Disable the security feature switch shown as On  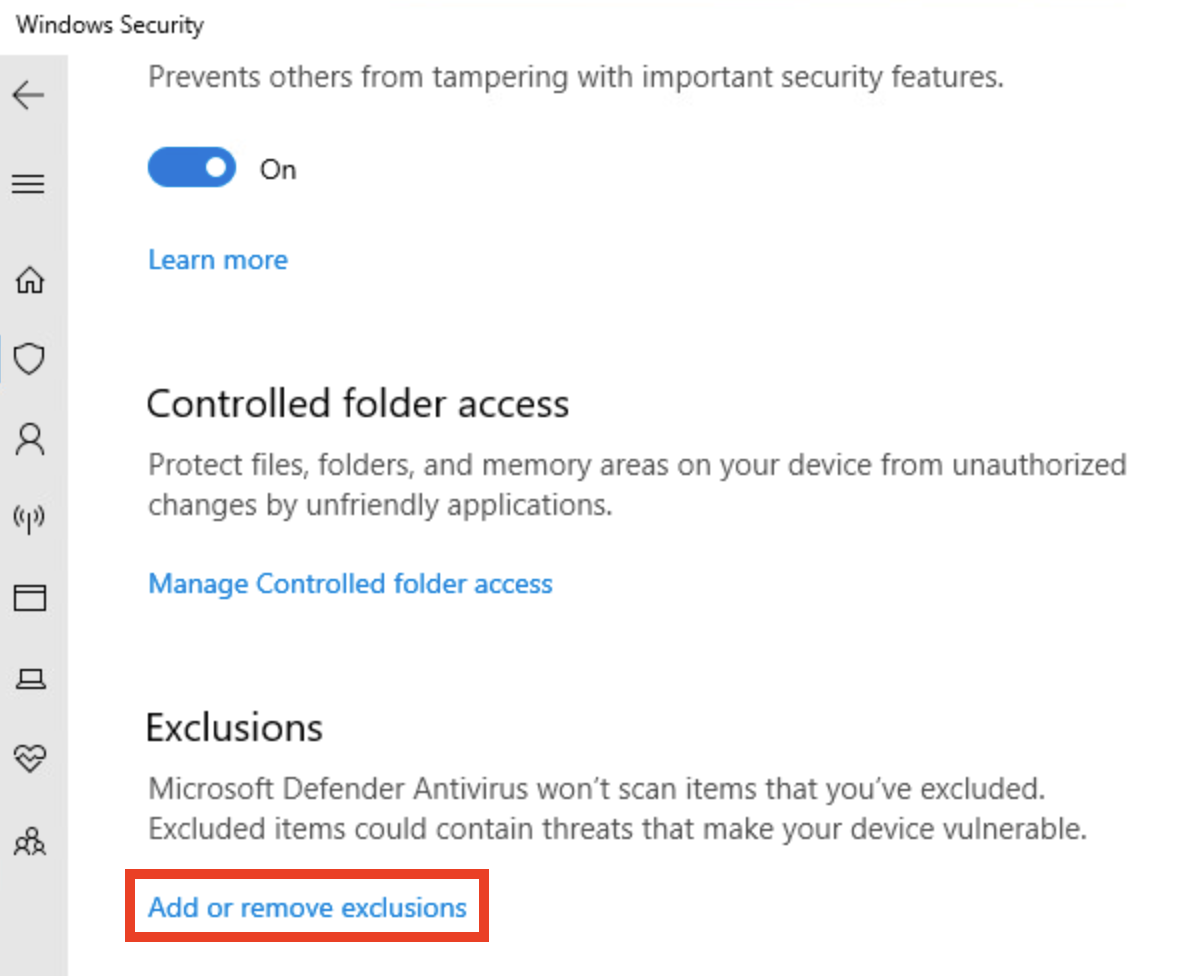pyautogui.click(x=191, y=167)
